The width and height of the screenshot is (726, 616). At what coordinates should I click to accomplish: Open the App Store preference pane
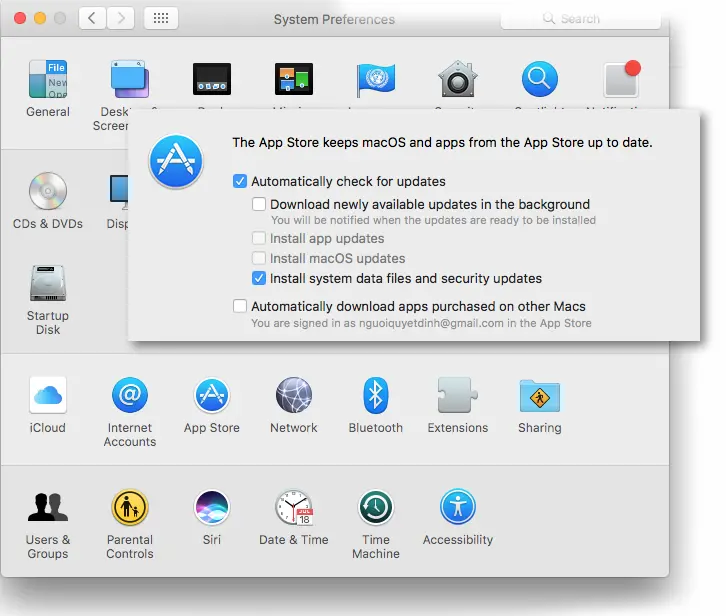pos(211,397)
